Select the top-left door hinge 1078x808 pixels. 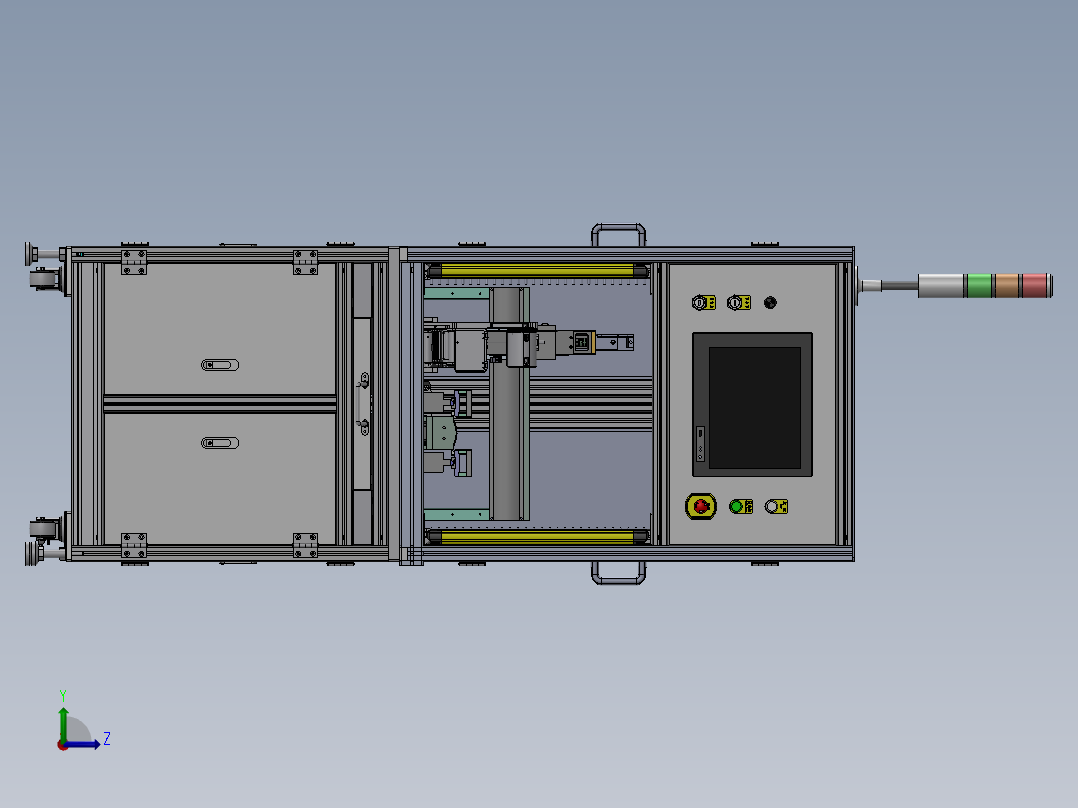pyautogui.click(x=134, y=262)
